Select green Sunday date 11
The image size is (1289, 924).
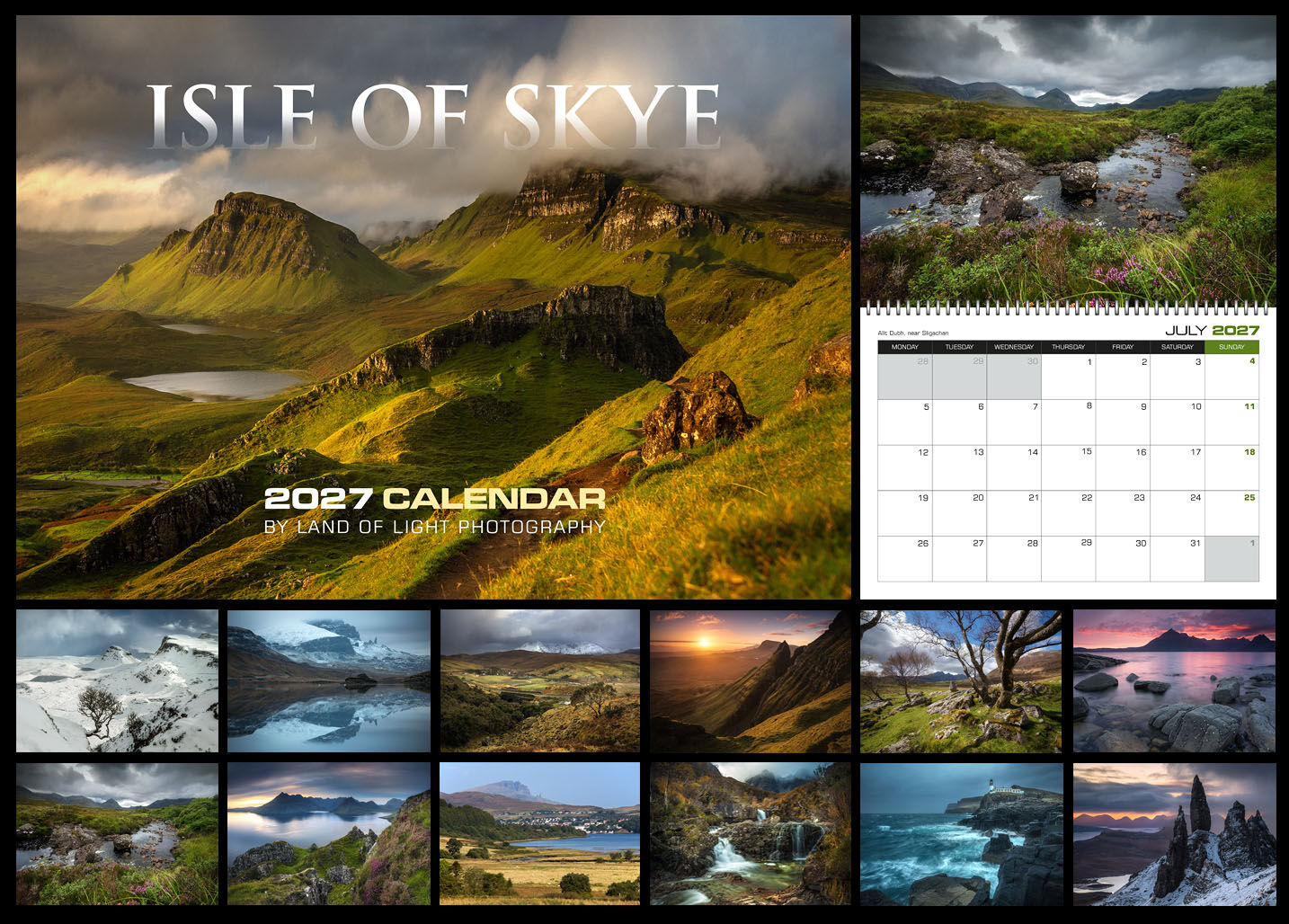[x=1232, y=422]
